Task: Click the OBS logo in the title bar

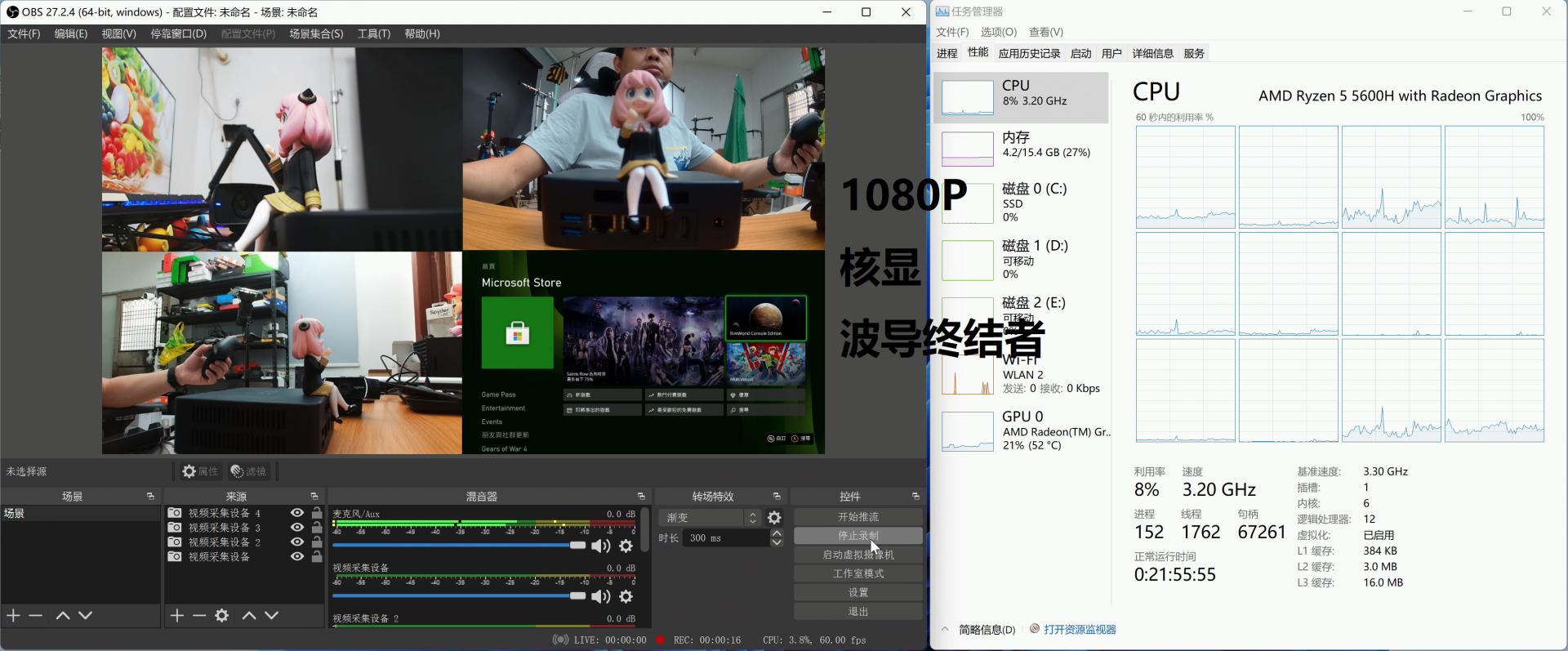Action: pos(12,11)
